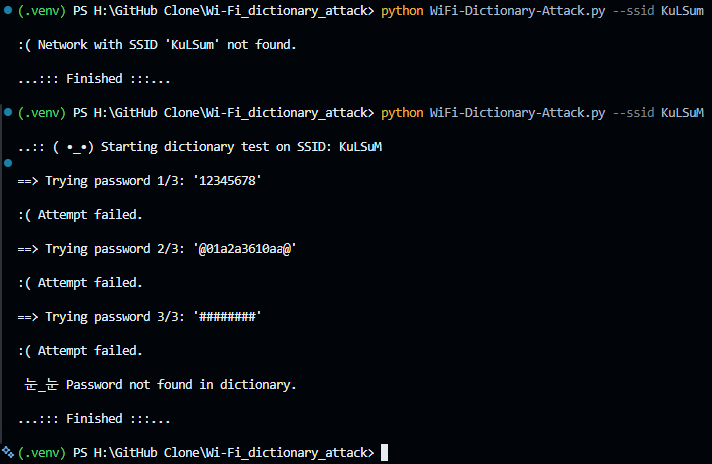Click Password not found in dictionary message
The image size is (712, 464).
[x=160, y=385]
